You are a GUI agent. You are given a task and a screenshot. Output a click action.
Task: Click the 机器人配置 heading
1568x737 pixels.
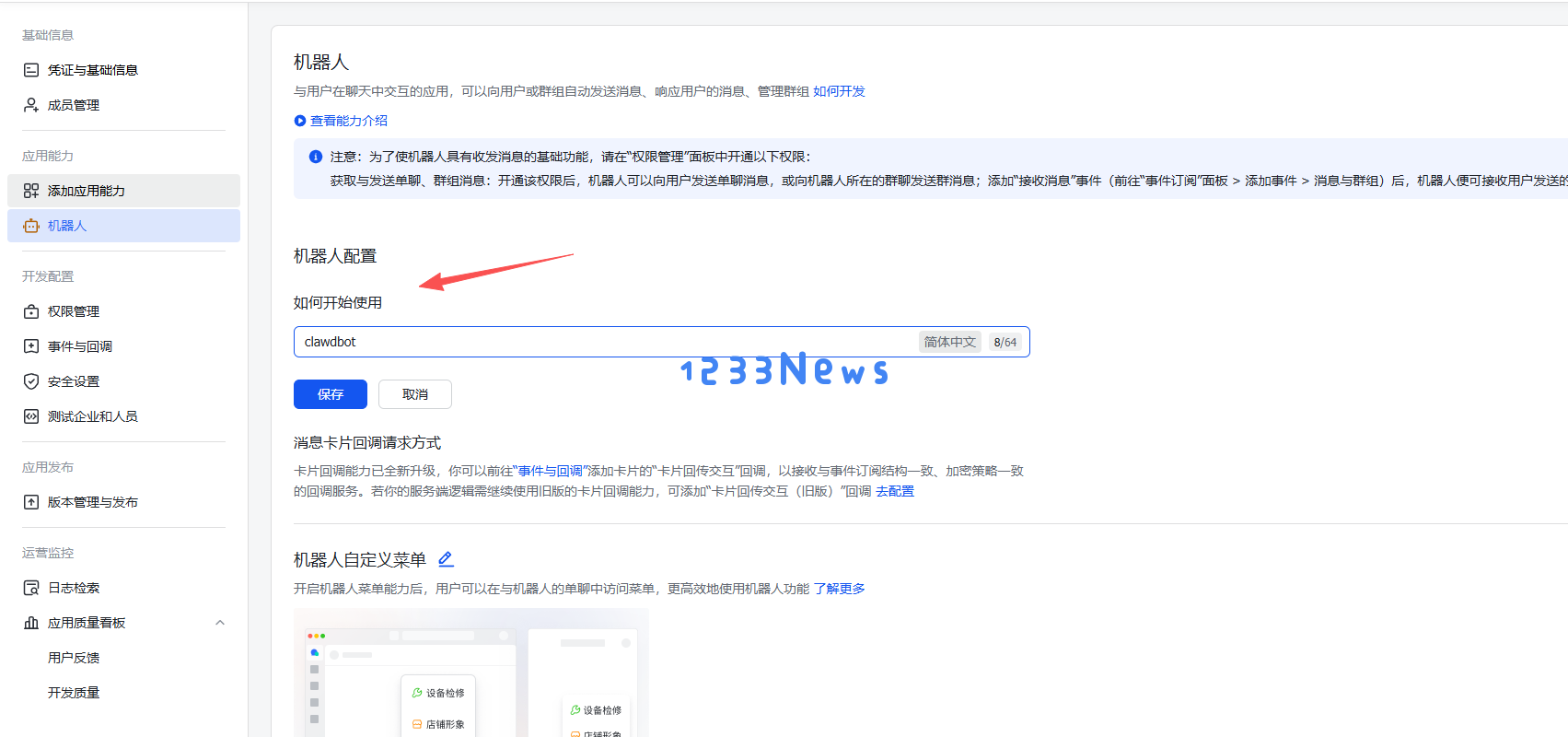[x=335, y=256]
